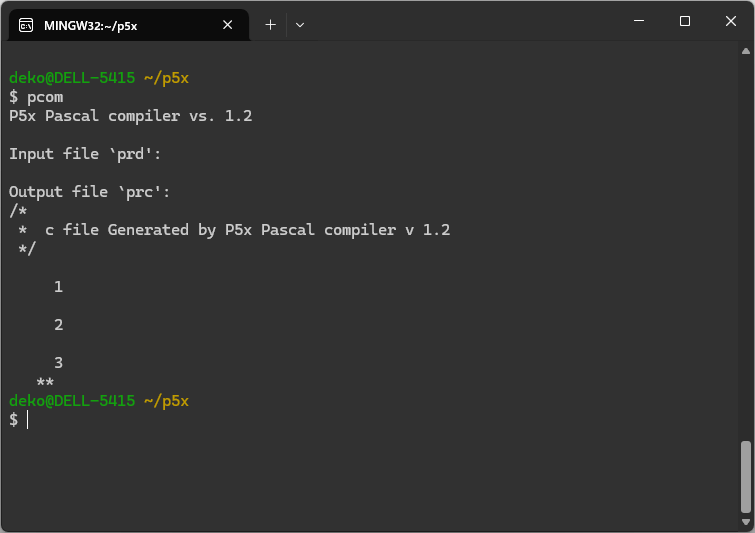The height and width of the screenshot is (533, 755).
Task: Click the terminal icon in the MINGW32 tab
Action: tap(26, 25)
